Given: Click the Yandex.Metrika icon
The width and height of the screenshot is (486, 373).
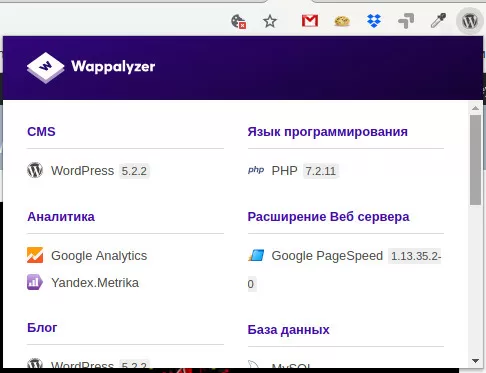Looking at the screenshot, I should tap(35, 282).
